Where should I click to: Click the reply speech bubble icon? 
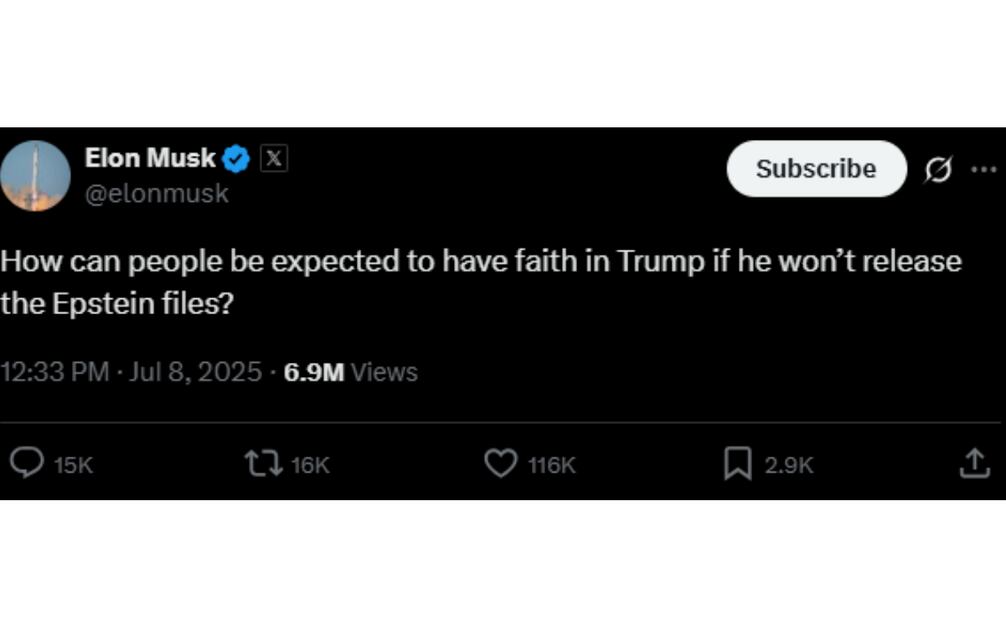click(x=26, y=463)
